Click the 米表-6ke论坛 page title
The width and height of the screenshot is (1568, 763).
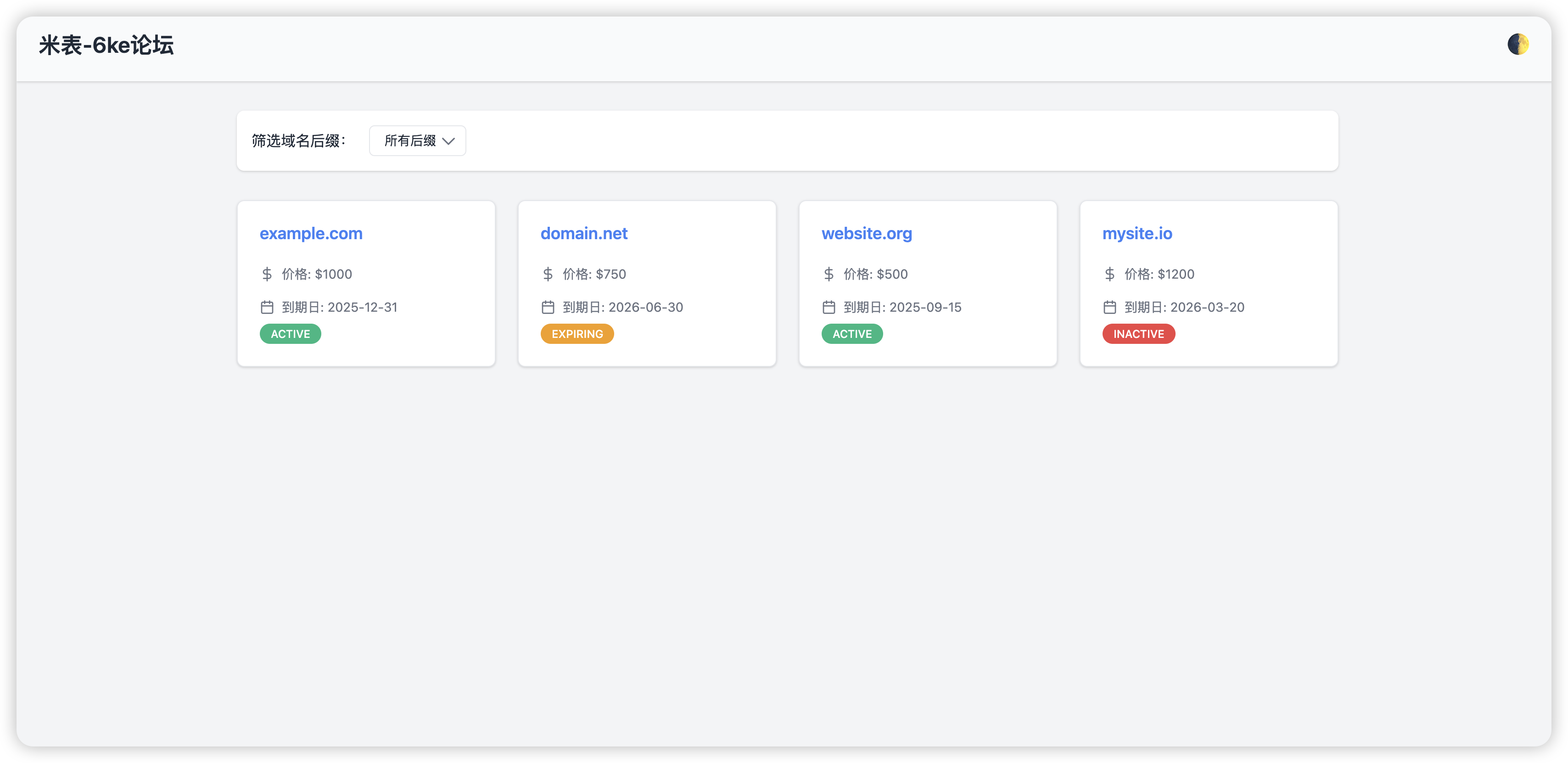tap(106, 45)
